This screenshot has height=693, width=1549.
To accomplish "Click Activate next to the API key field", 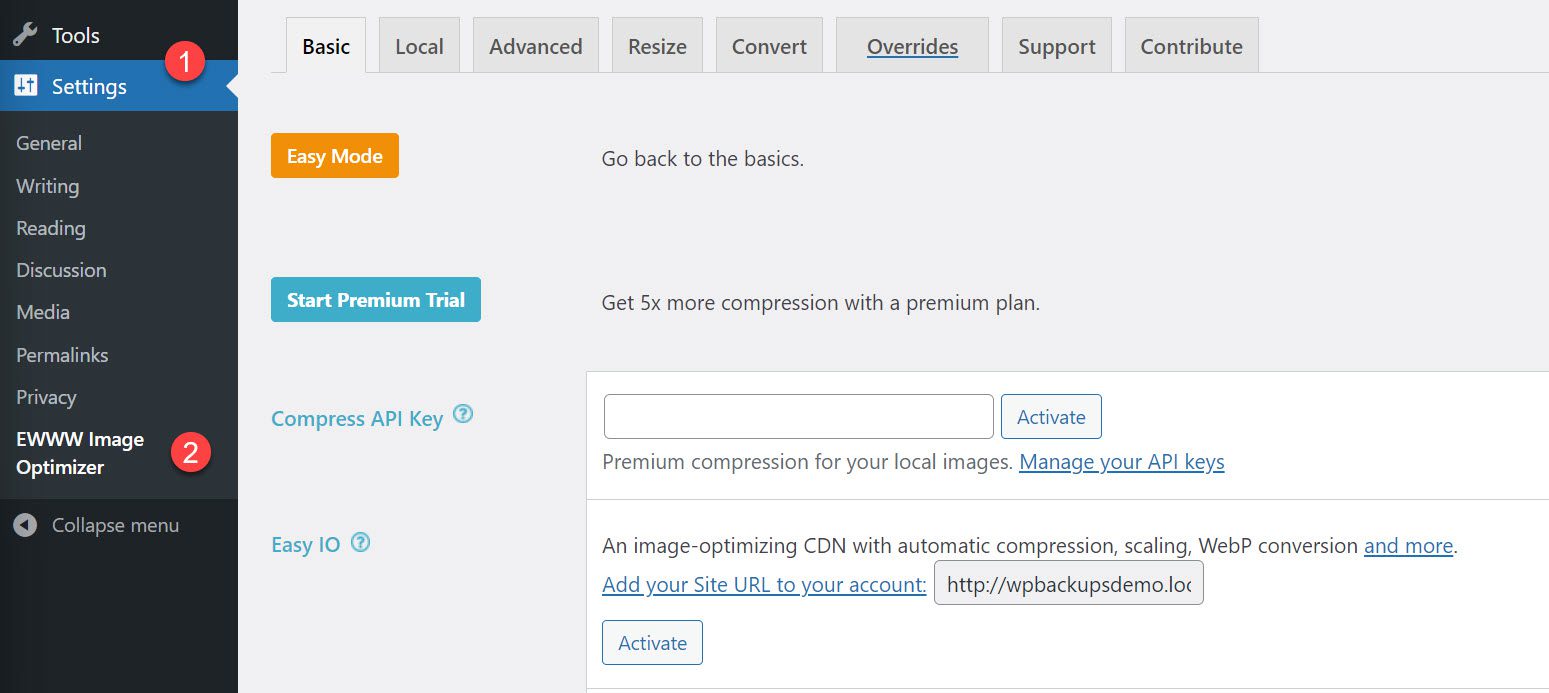I will 1051,416.
